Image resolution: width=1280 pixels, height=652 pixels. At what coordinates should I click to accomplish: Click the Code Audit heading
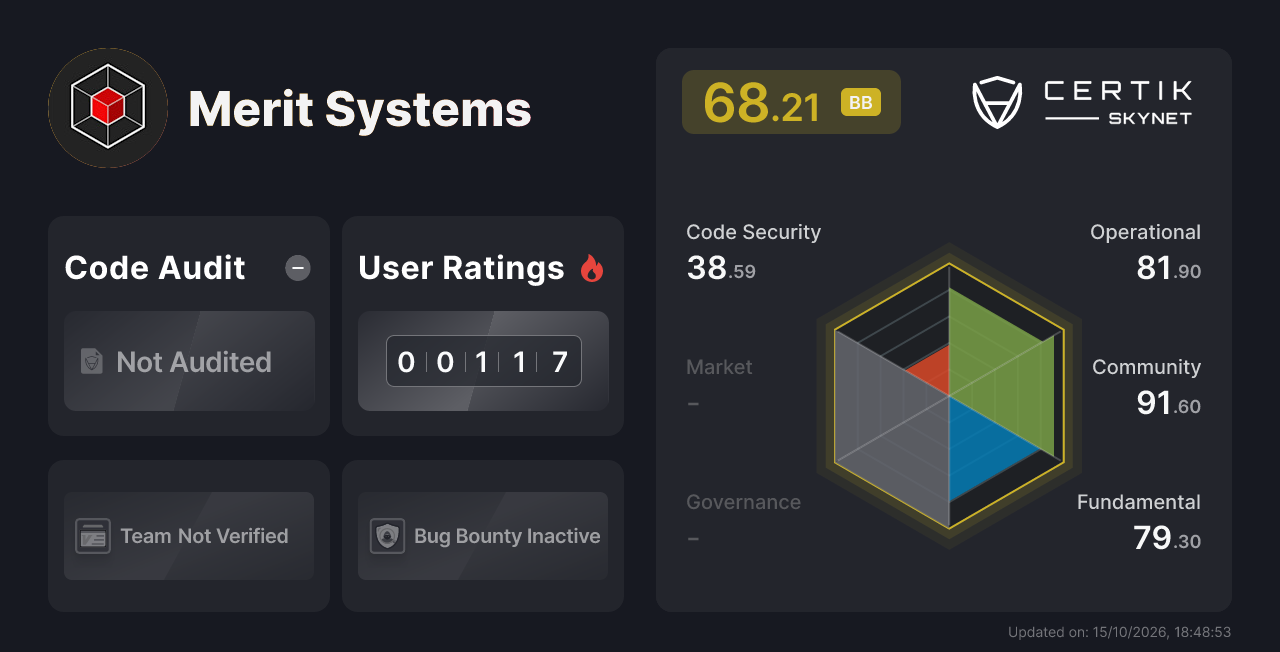click(155, 268)
